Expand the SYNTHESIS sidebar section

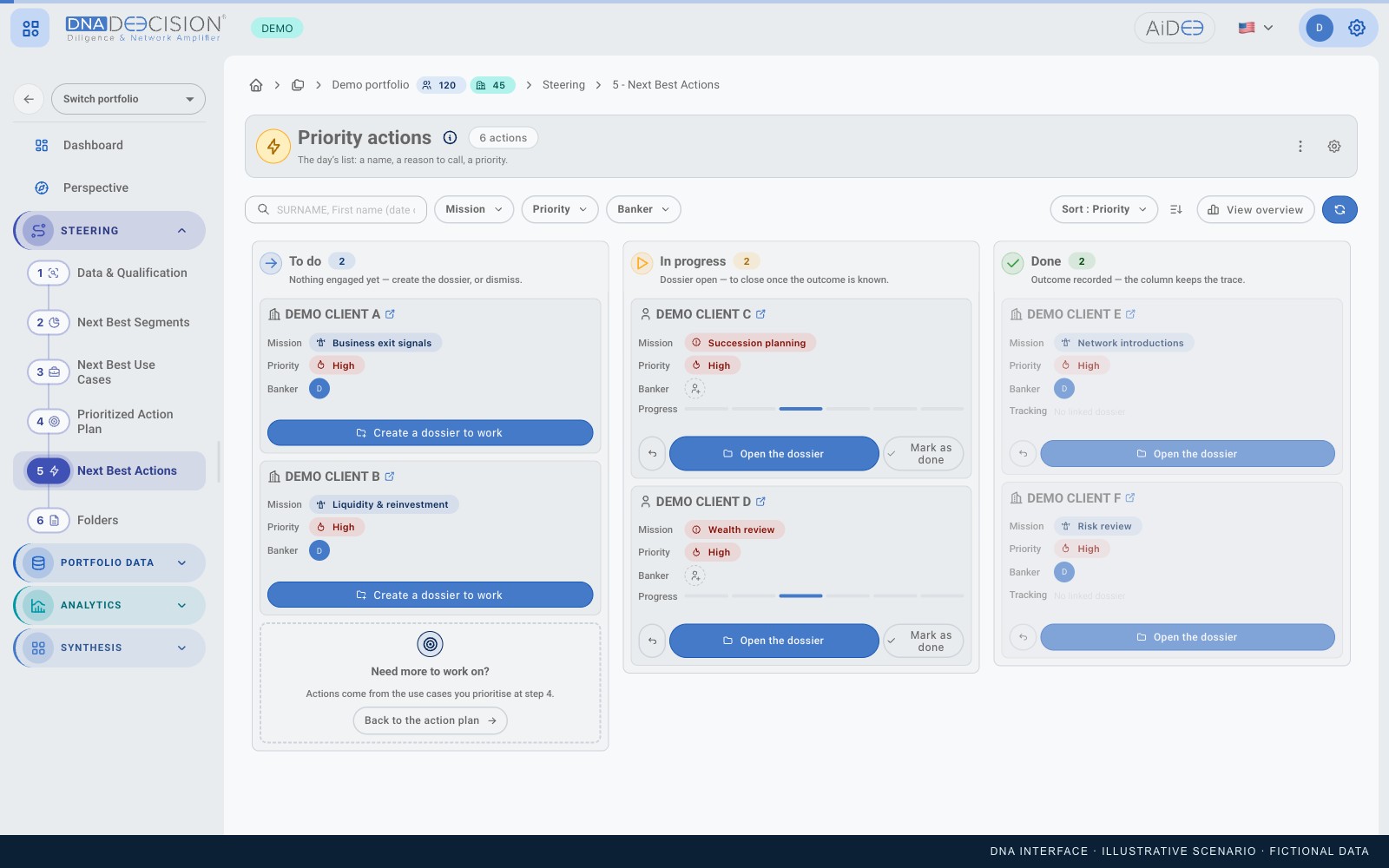[x=110, y=648]
